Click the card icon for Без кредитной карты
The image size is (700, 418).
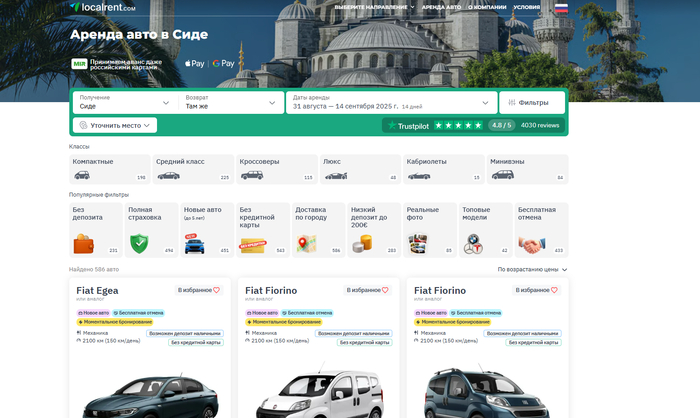tap(253, 245)
